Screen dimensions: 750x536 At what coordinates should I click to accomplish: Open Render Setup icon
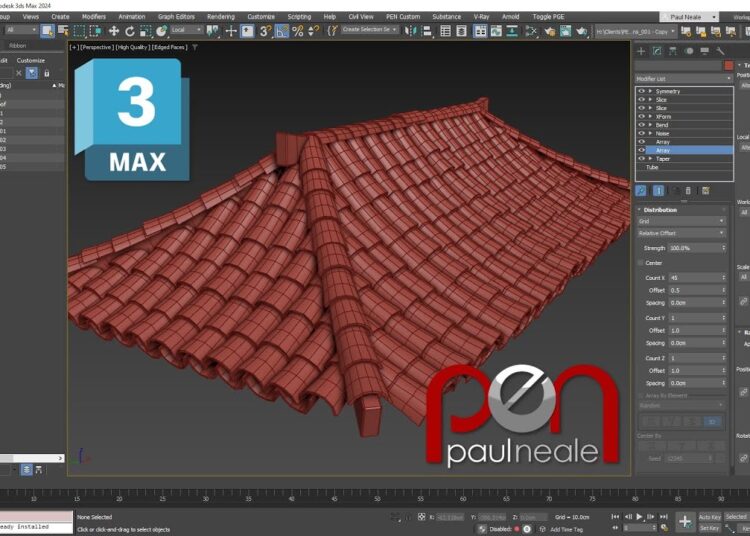tap(550, 31)
